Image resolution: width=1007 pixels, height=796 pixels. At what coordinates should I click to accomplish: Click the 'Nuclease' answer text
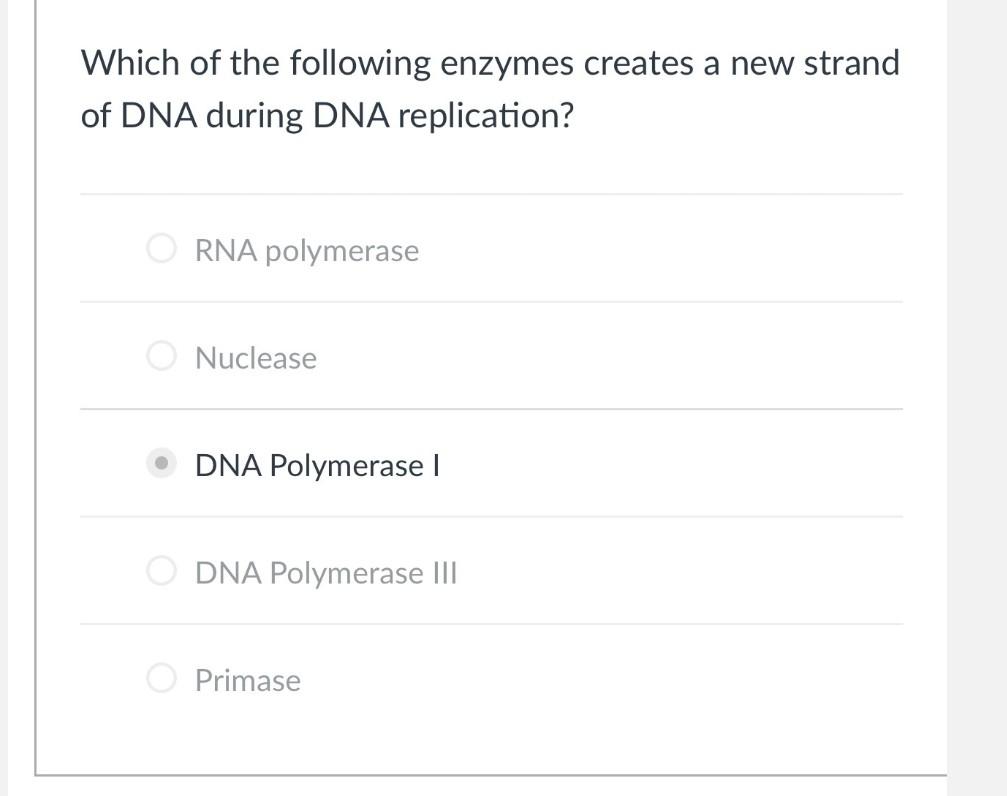(256, 357)
